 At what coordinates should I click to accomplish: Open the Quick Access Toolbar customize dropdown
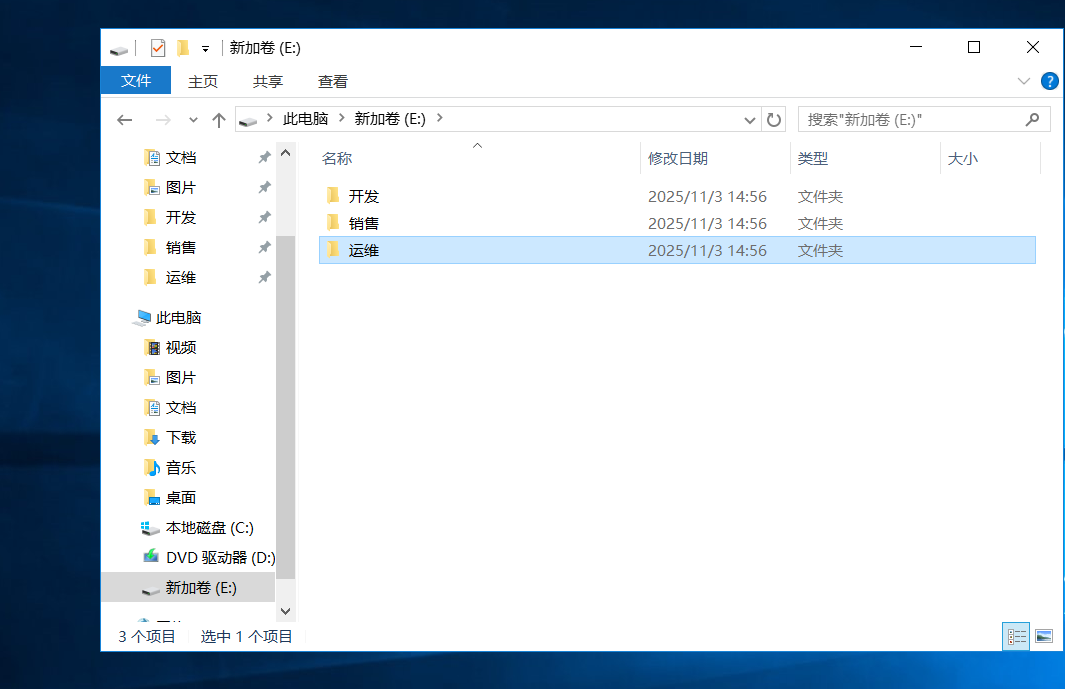tap(205, 48)
